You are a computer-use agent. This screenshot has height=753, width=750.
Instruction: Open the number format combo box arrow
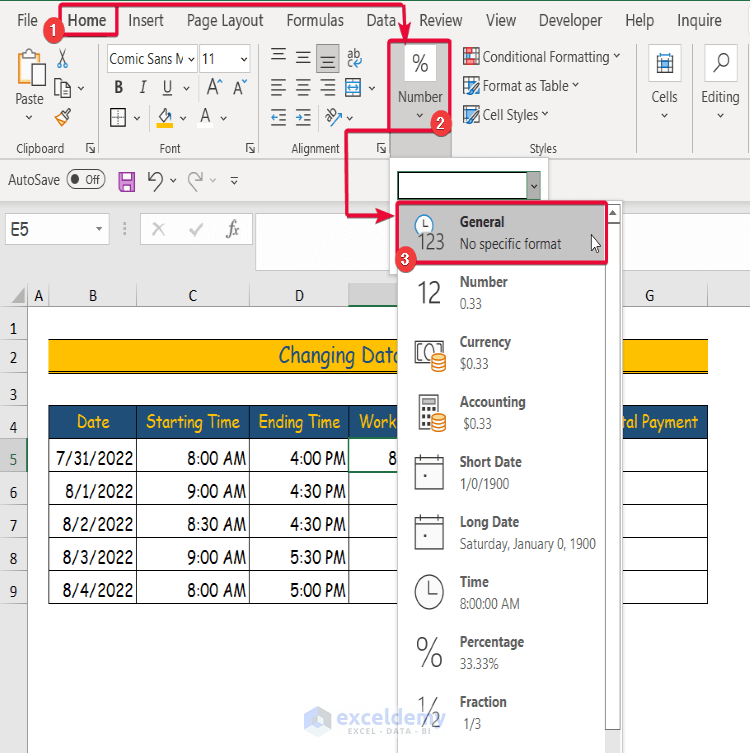pos(533,185)
